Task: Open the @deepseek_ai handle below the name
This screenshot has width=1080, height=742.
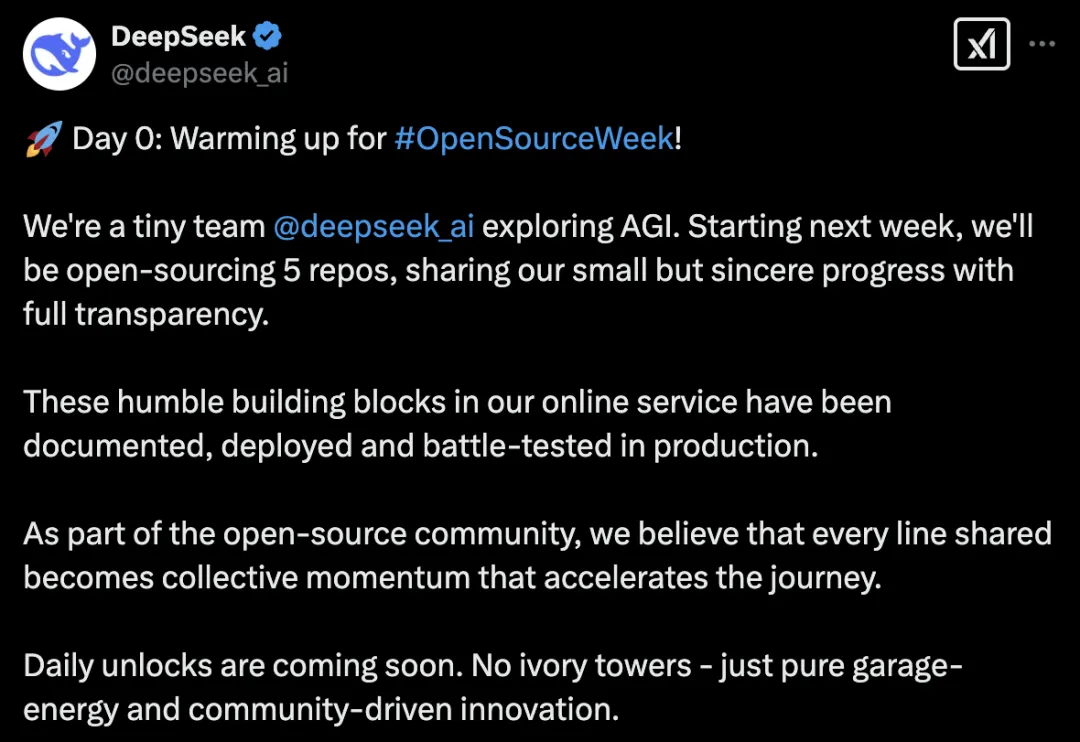Action: pos(200,73)
